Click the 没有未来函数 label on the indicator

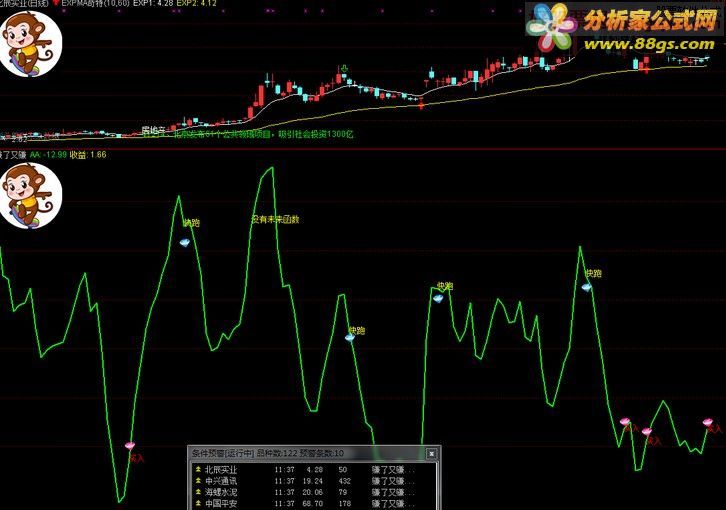(275, 219)
